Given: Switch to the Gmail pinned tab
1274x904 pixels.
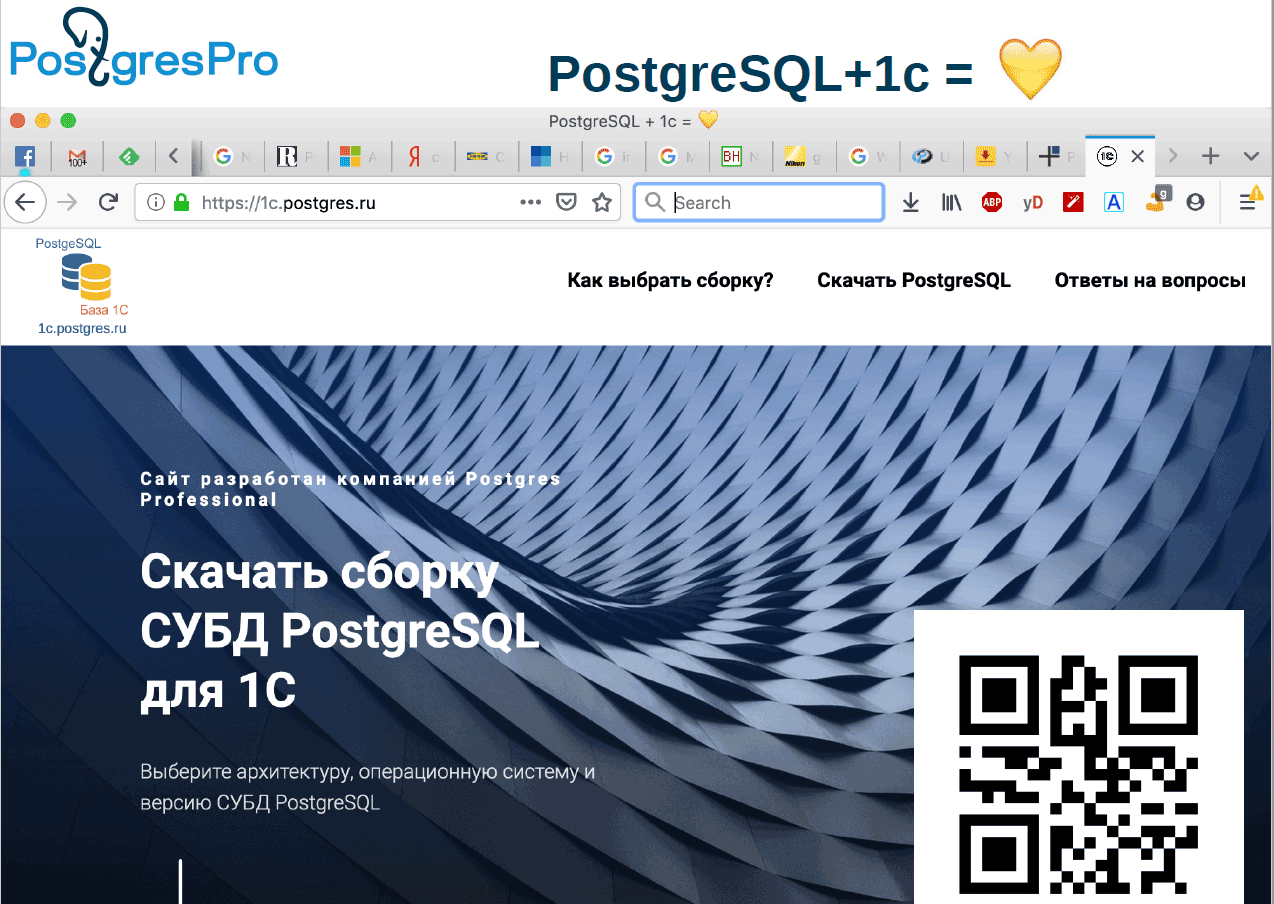Looking at the screenshot, I should 77,156.
